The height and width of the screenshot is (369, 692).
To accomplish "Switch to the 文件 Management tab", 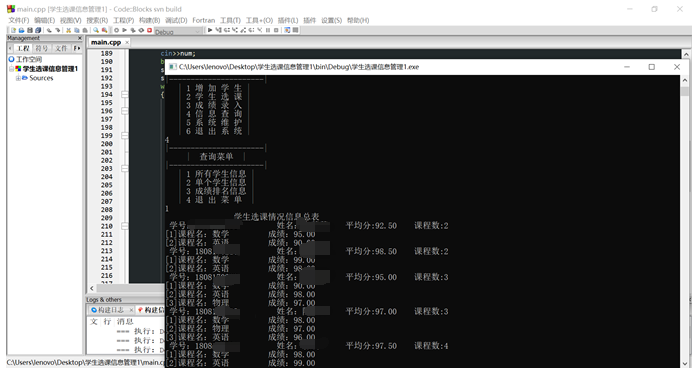I will [61, 48].
